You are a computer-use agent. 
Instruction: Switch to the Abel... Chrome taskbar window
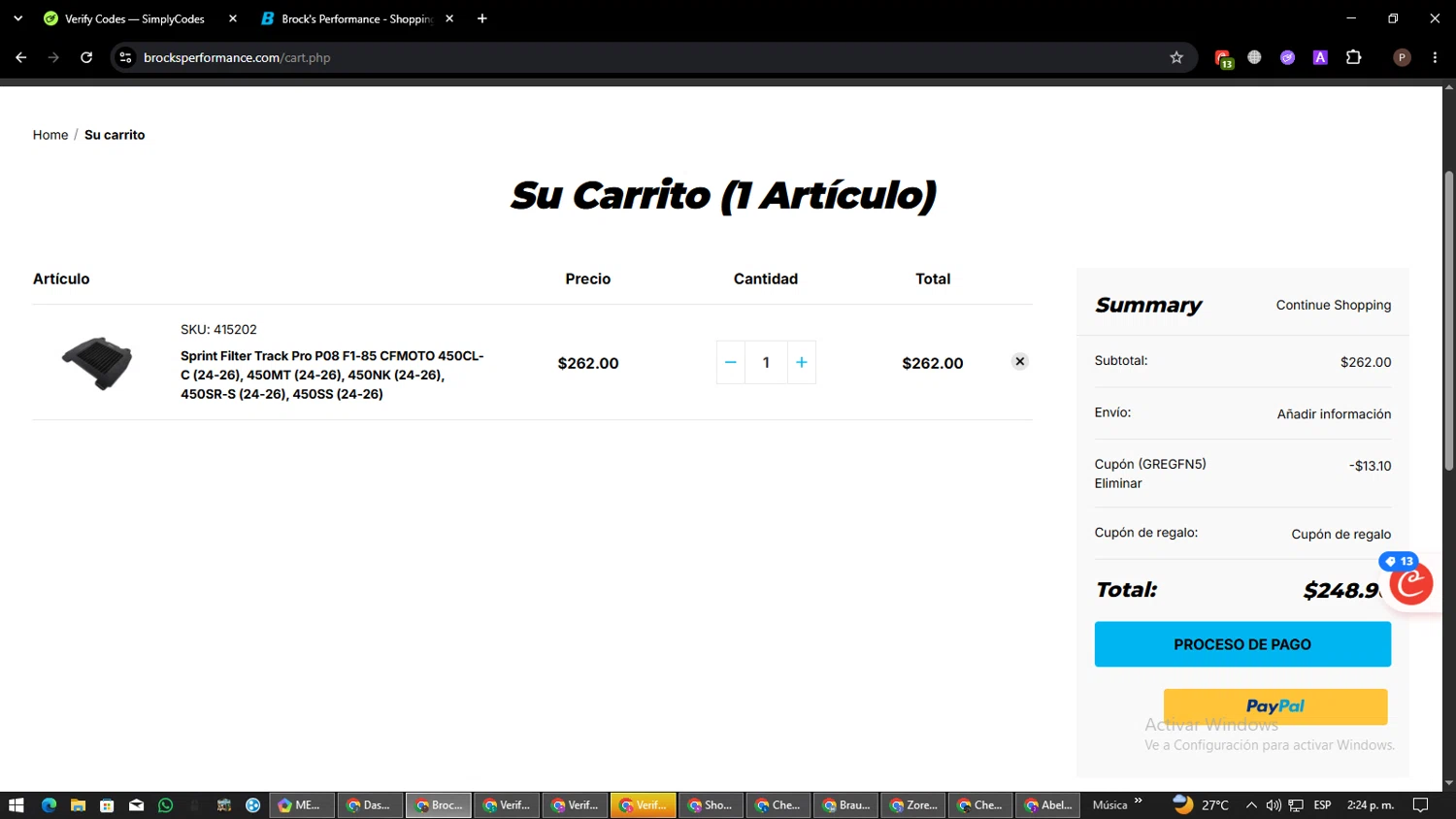[x=1048, y=805]
